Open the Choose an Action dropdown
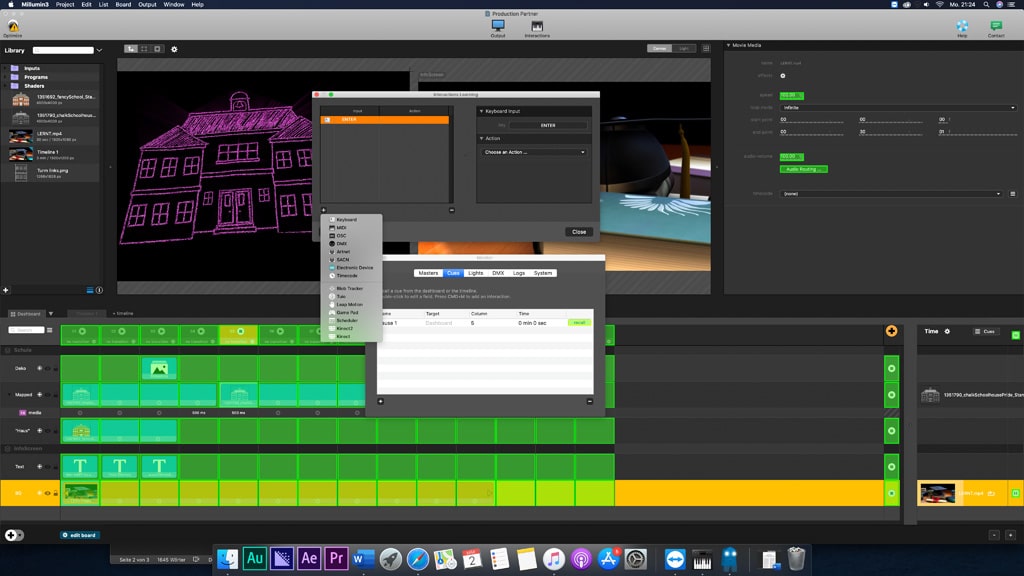This screenshot has height=576, width=1024. (534, 152)
